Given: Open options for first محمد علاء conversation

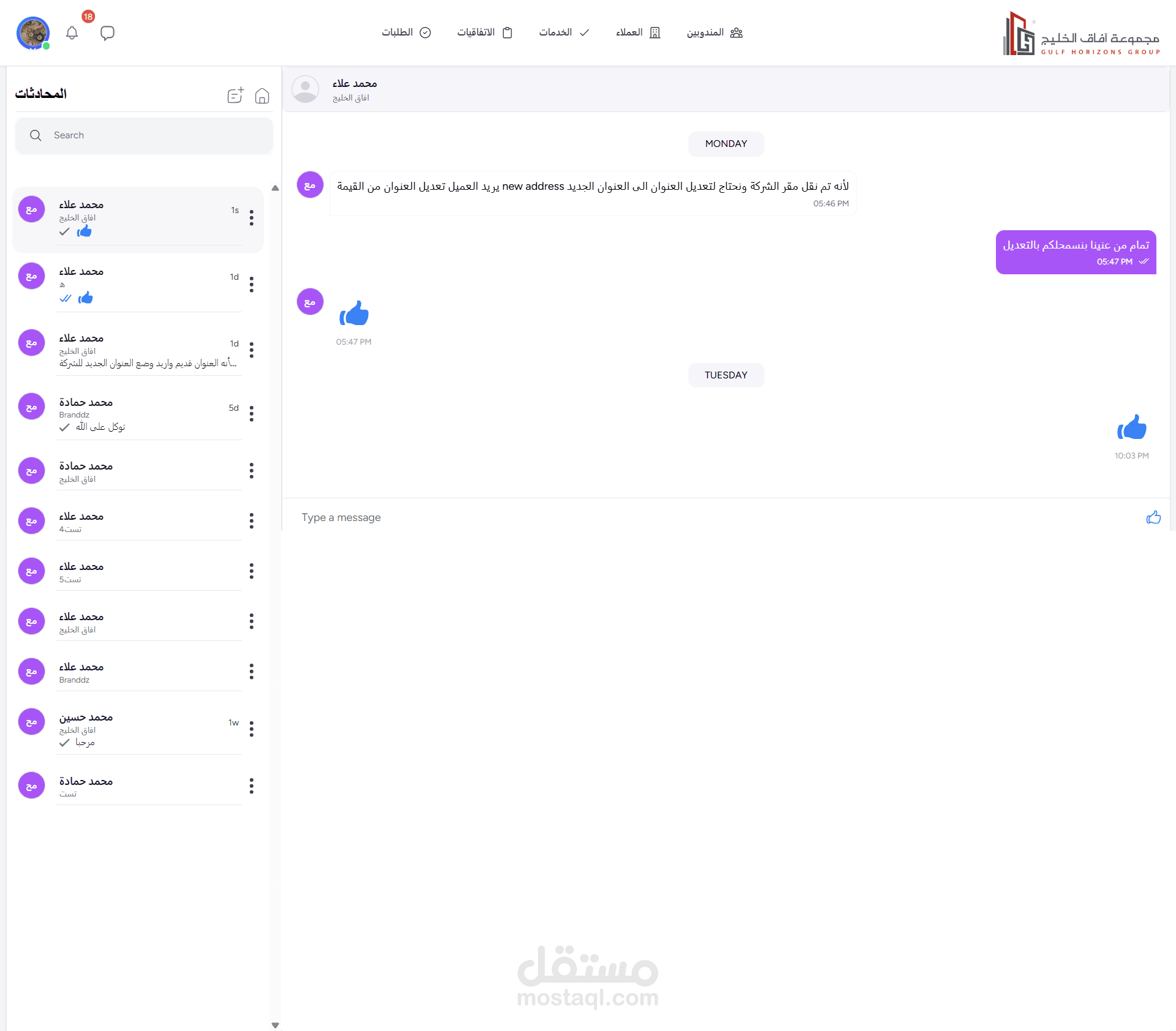Looking at the screenshot, I should coord(252,218).
